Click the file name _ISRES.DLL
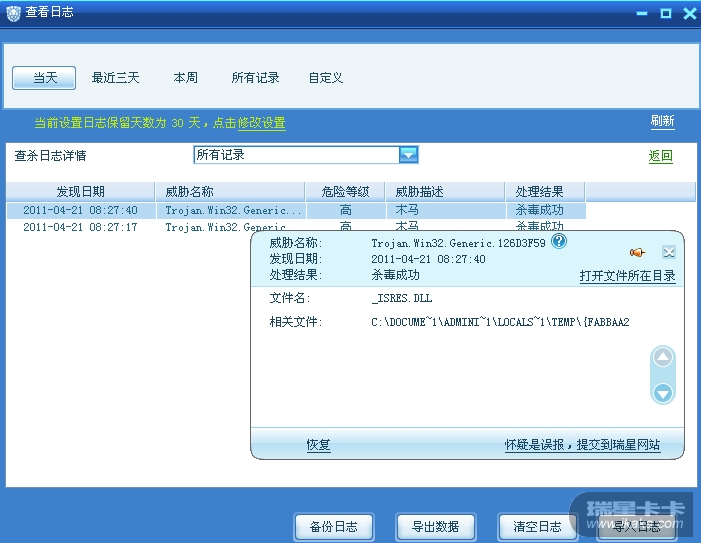 point(401,298)
